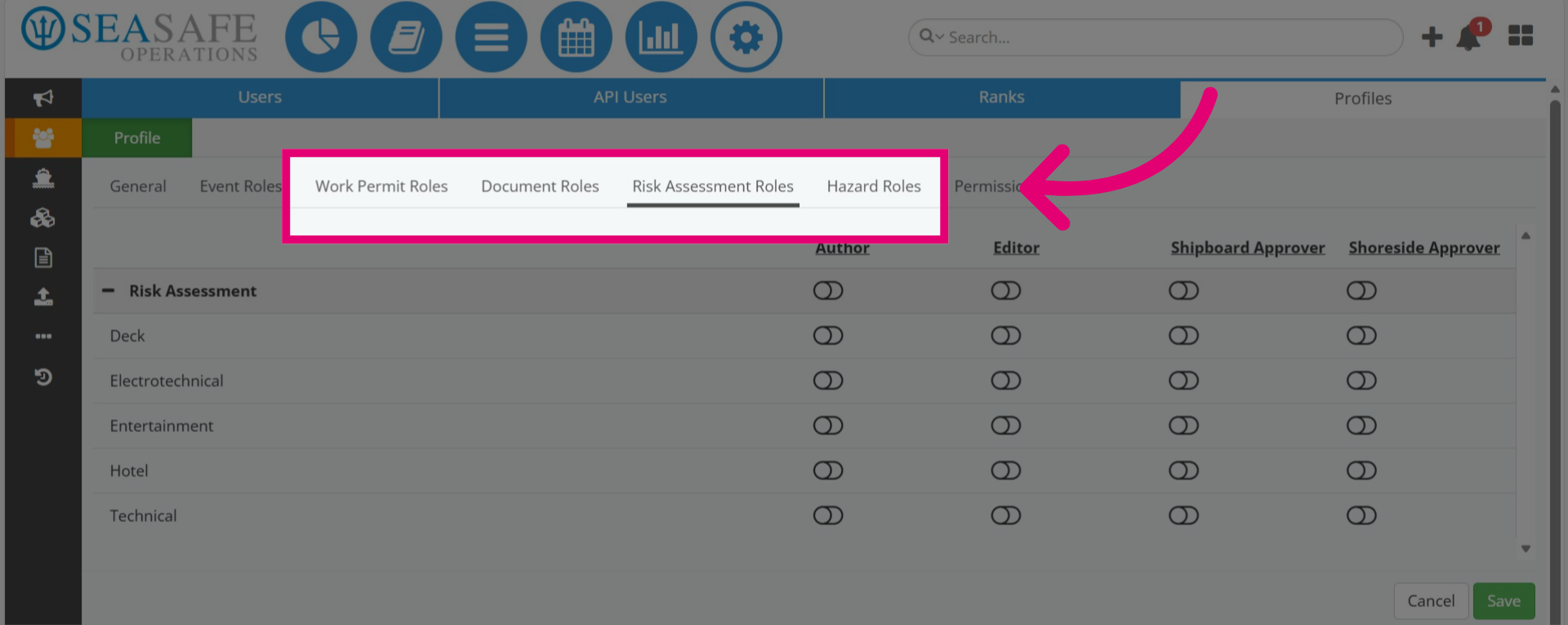Toggle Shoreside Approver for Risk Assessment group

tap(1361, 291)
